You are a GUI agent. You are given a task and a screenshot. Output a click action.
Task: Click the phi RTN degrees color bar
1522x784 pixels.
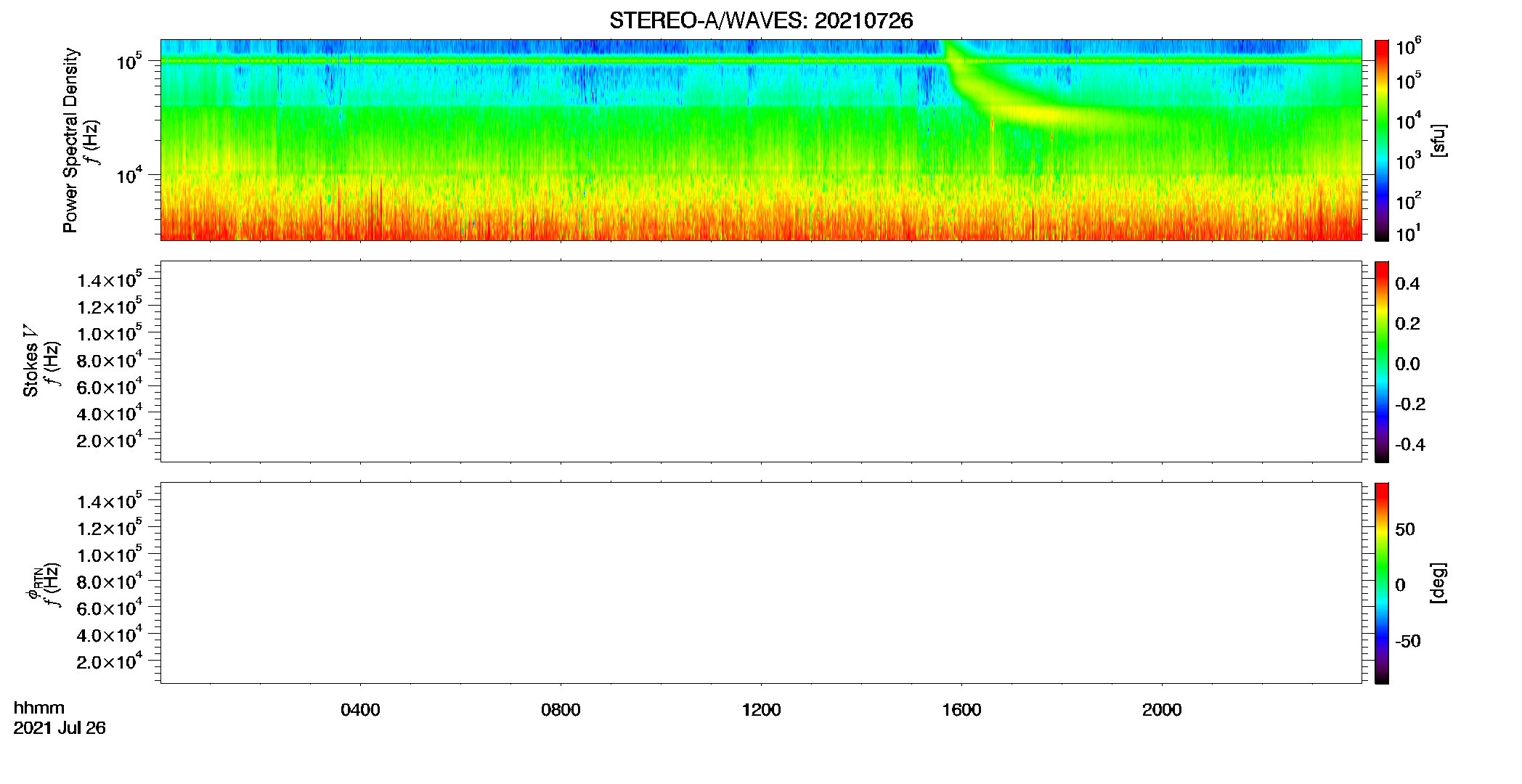pos(1382,583)
